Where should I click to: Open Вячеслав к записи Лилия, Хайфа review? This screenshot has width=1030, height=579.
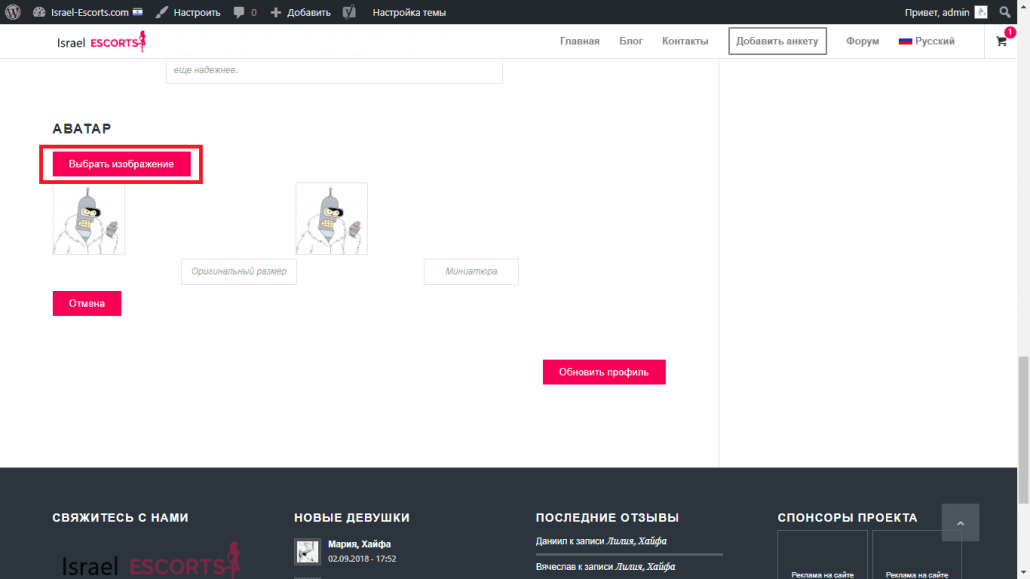click(x=605, y=567)
